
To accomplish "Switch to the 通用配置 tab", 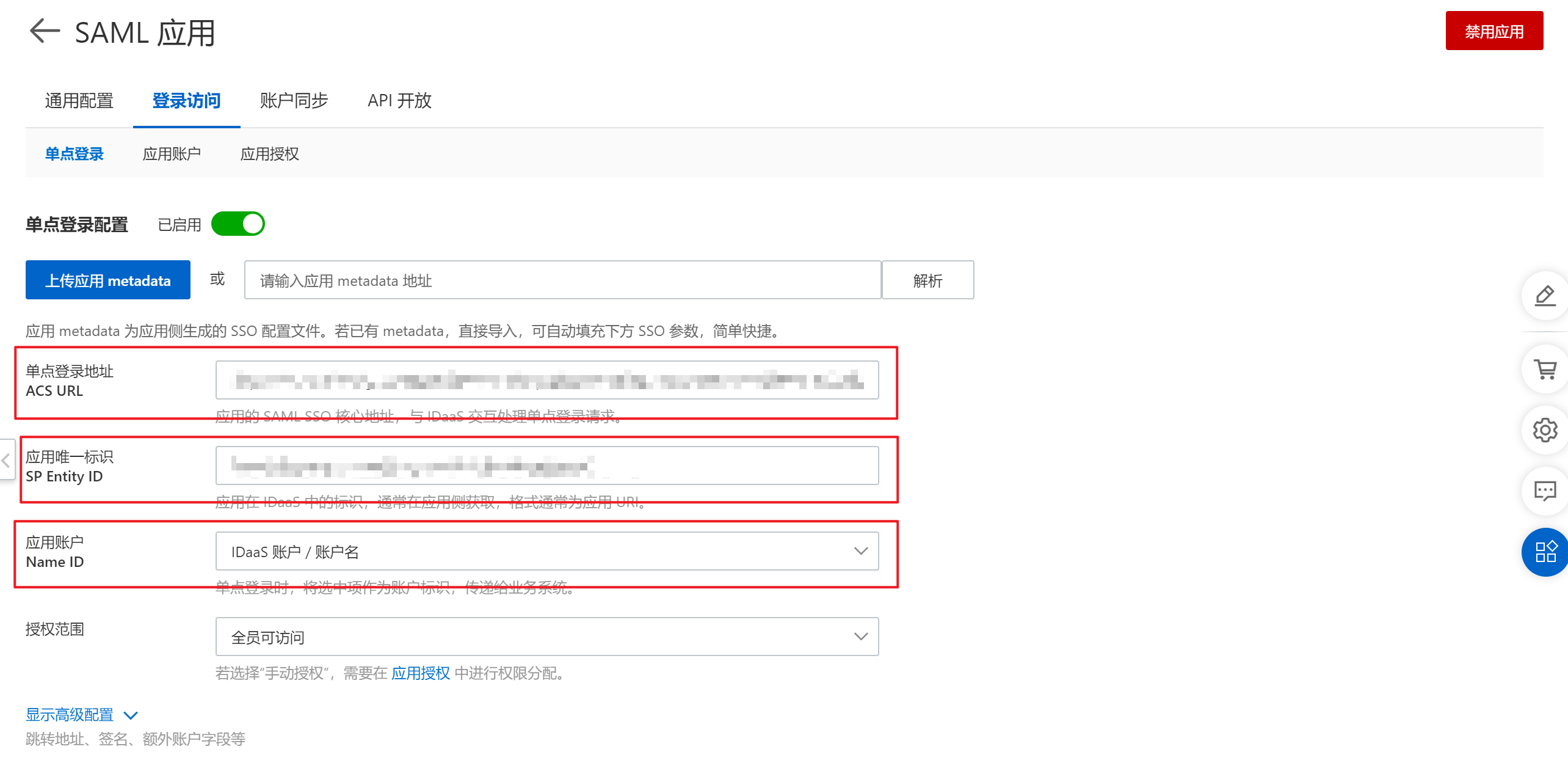I will click(79, 101).
